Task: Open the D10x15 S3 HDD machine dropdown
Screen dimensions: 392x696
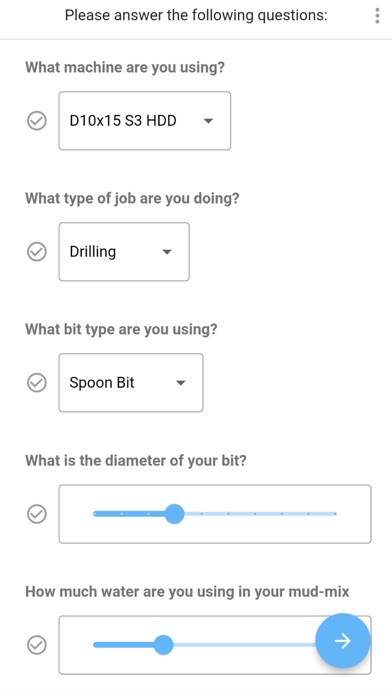Action: (145, 121)
